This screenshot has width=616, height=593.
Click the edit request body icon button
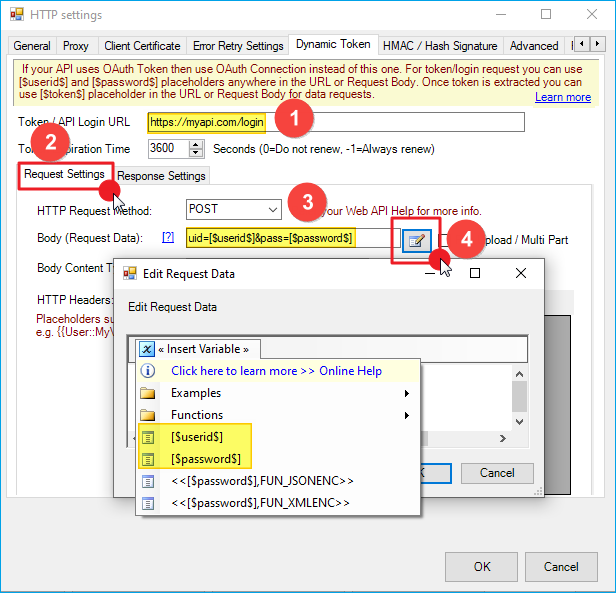[416, 240]
